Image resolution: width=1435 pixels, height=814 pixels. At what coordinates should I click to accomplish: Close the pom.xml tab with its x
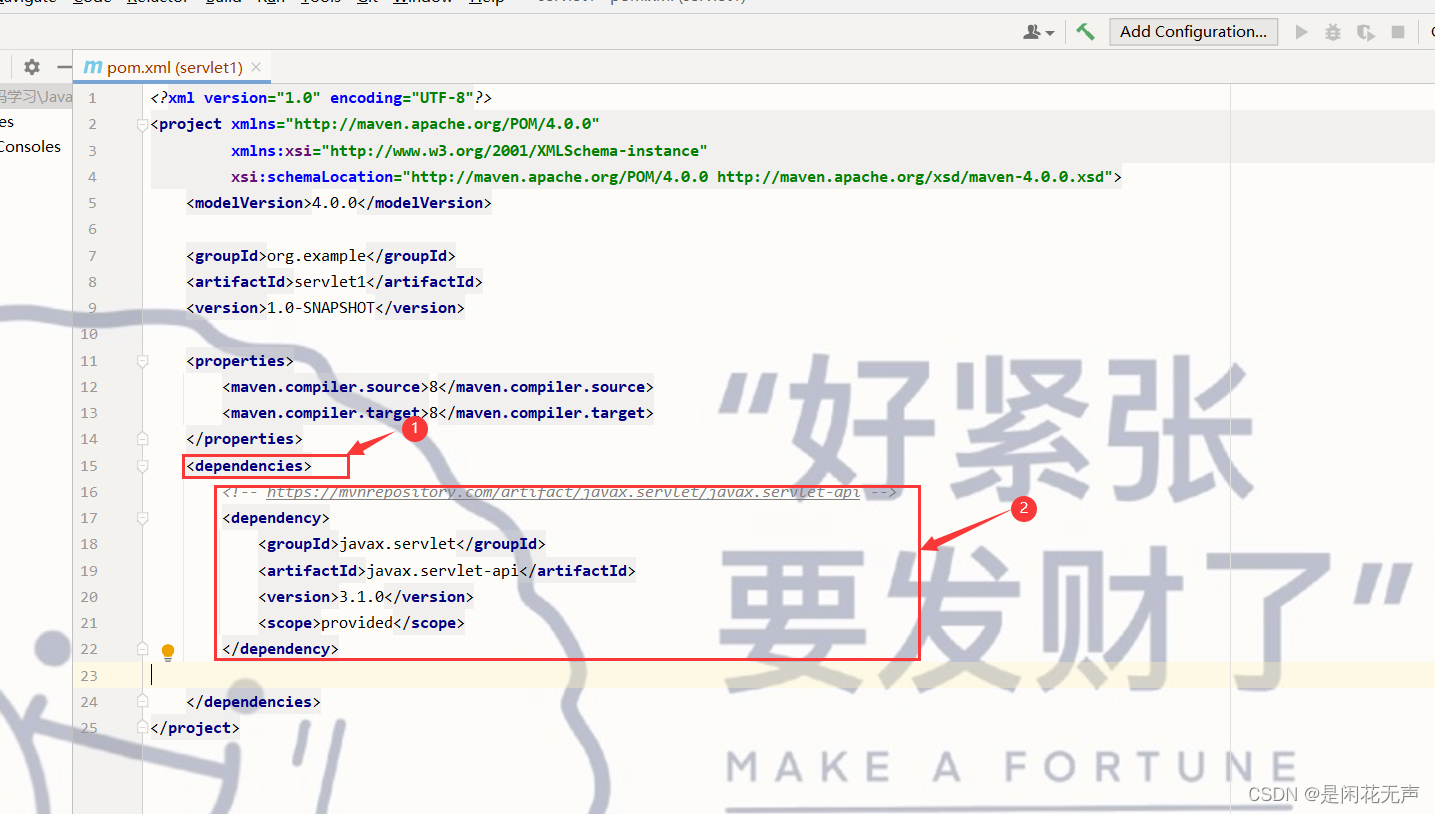click(256, 67)
